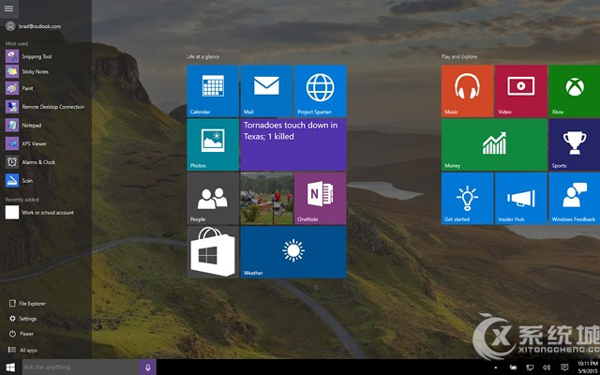The image size is (600, 375).
Task: Launch the Xbox tile
Action: [574, 91]
